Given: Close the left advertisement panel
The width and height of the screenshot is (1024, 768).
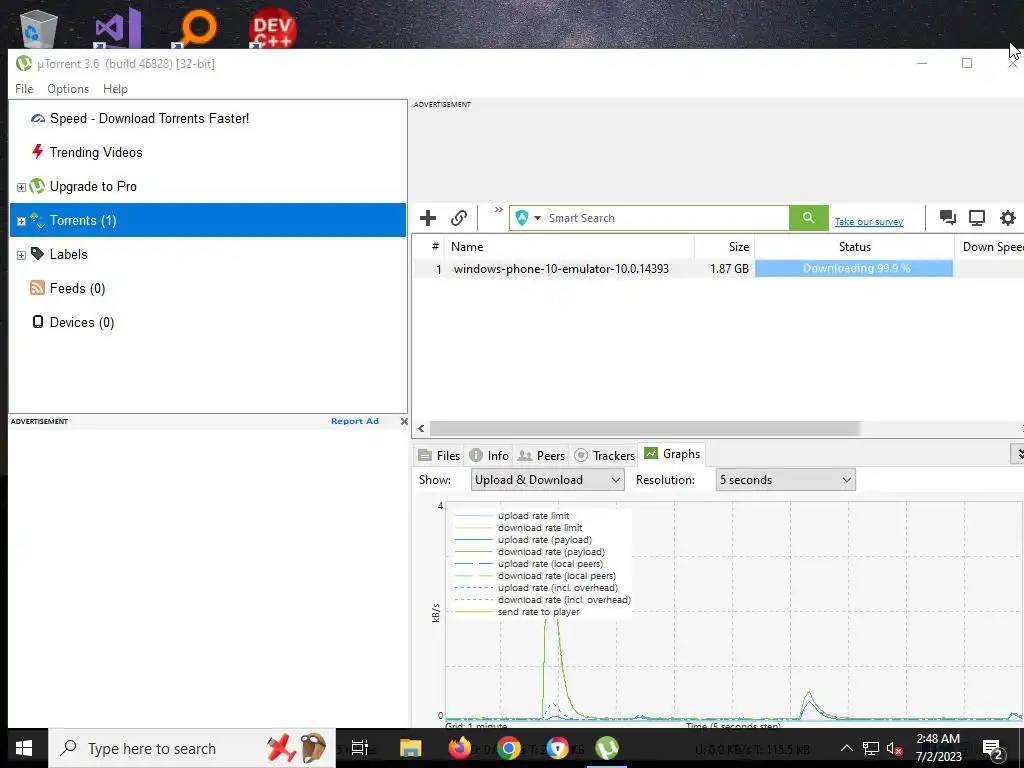Looking at the screenshot, I should coord(404,421).
